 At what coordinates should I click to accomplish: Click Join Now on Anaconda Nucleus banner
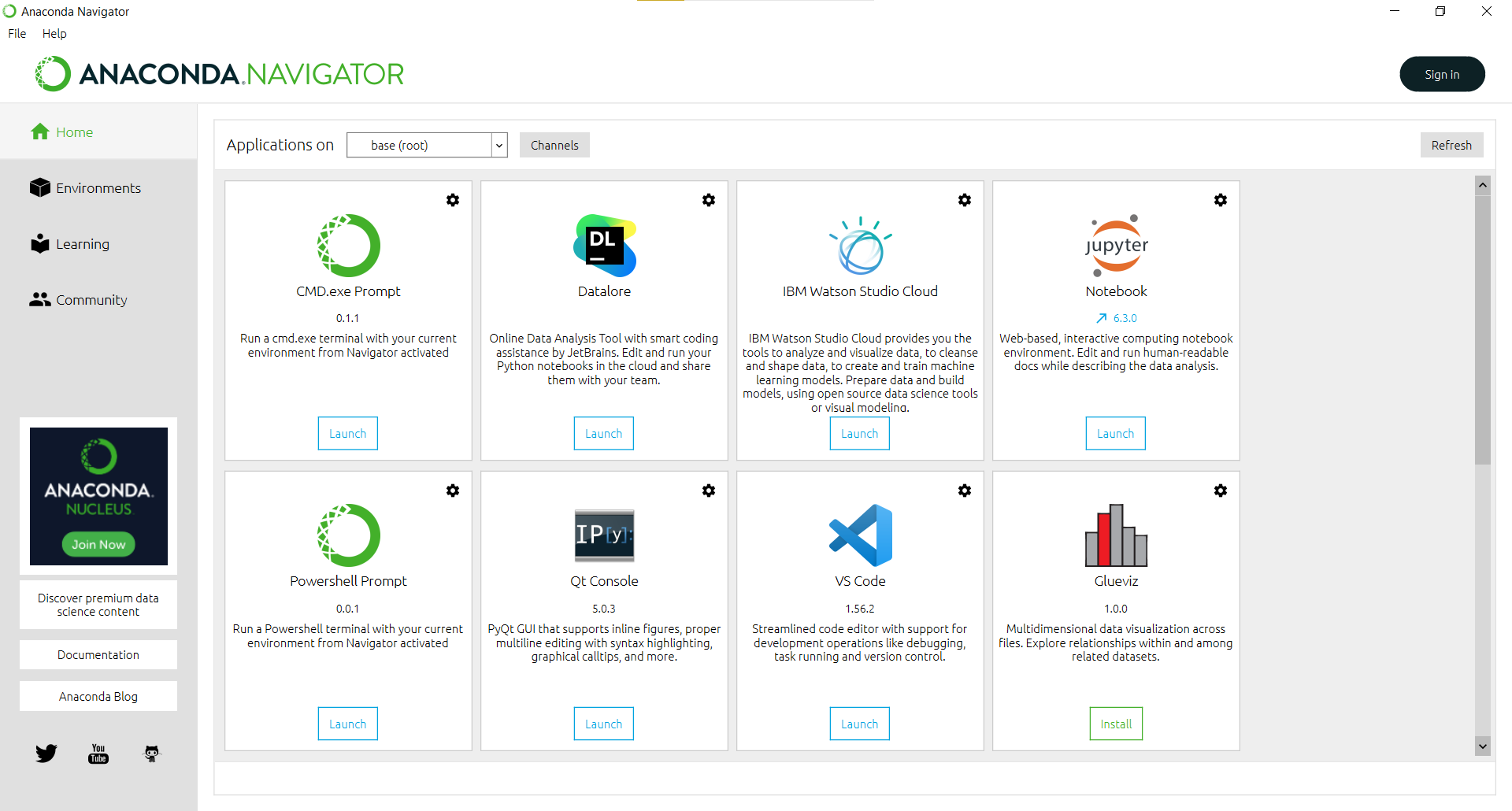98,544
